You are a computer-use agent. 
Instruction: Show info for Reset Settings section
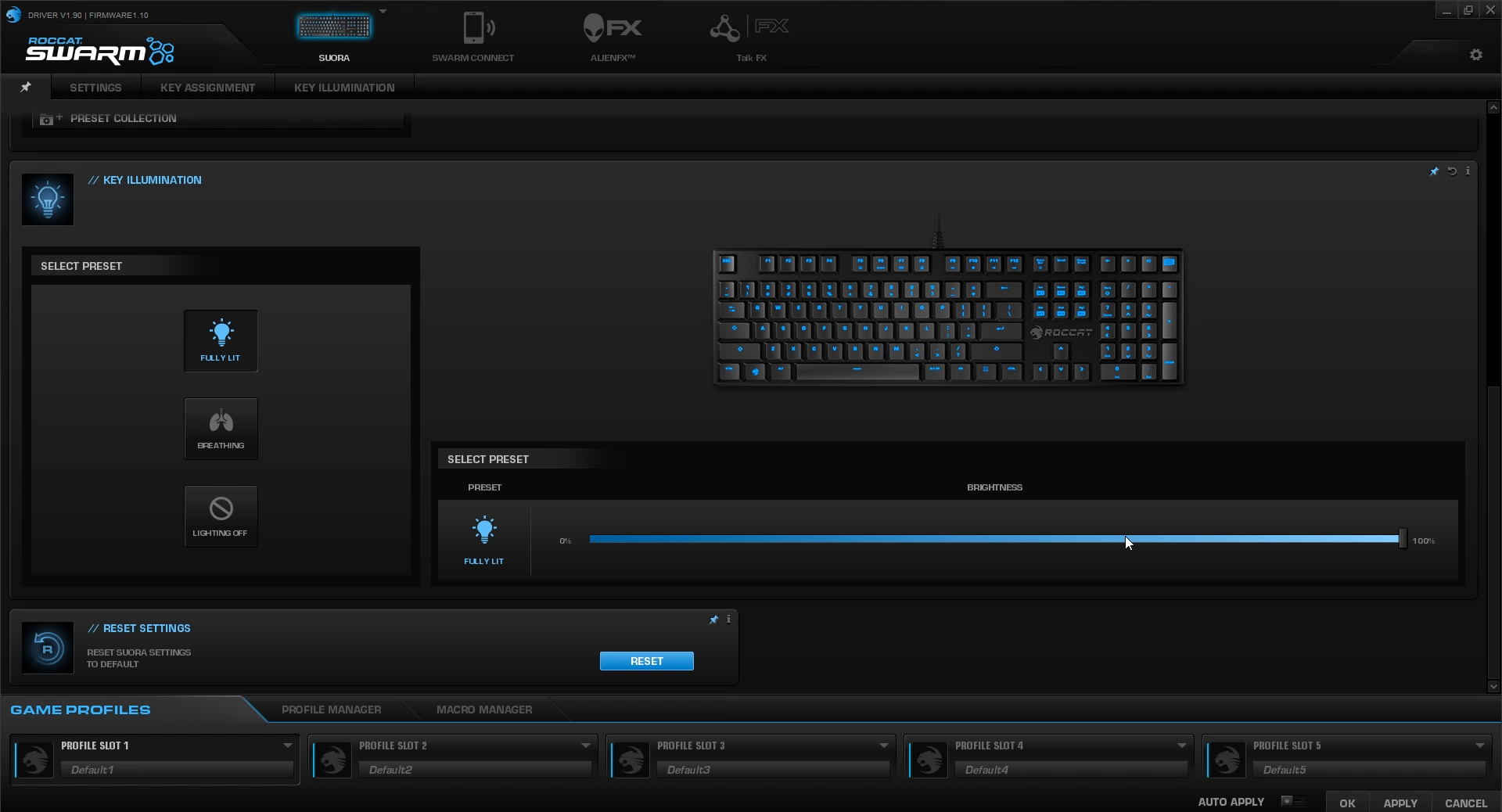pos(728,619)
